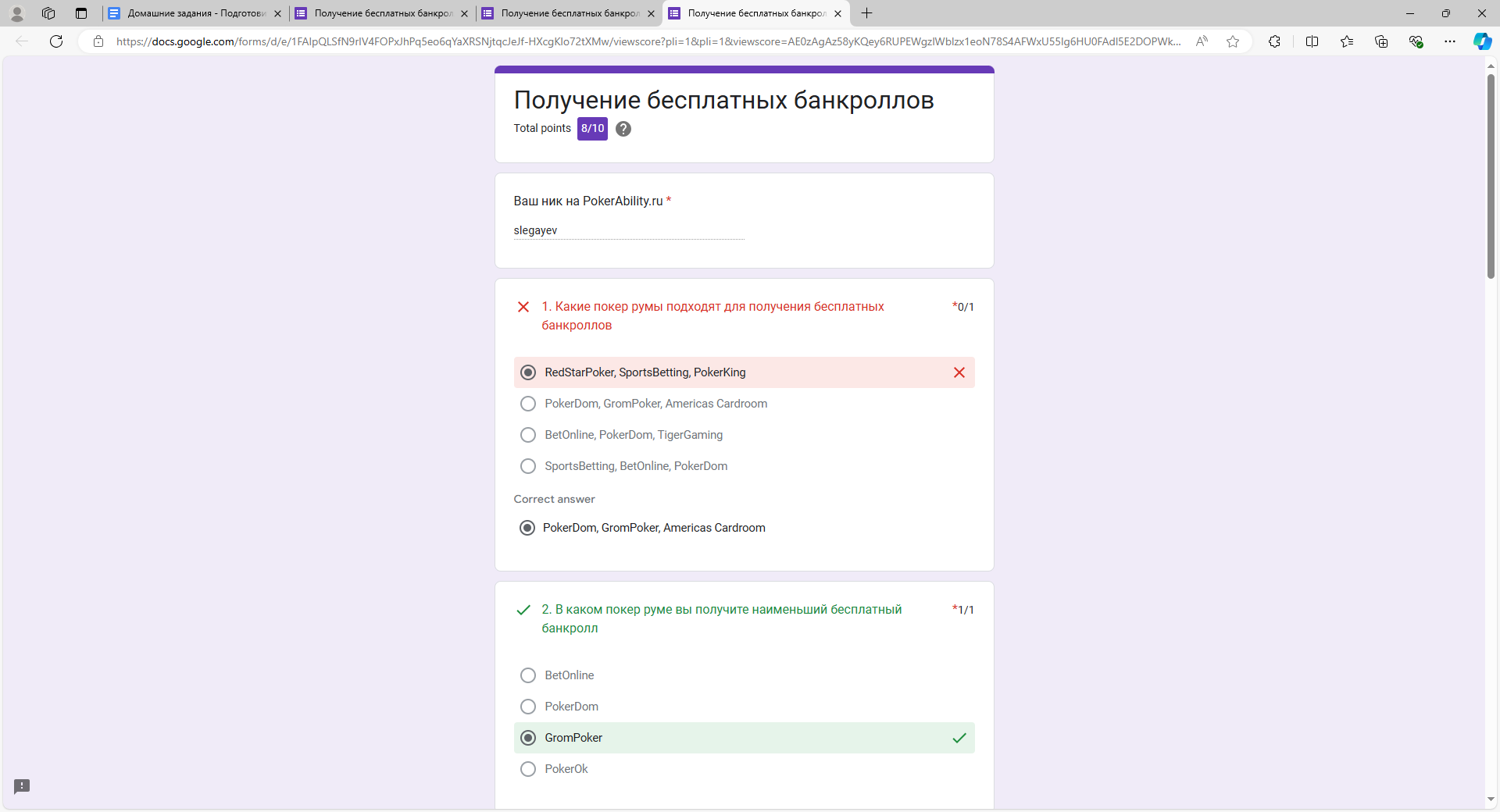This screenshot has height=812, width=1500.
Task: Open Read aloud icon in address bar
Action: click(1202, 41)
